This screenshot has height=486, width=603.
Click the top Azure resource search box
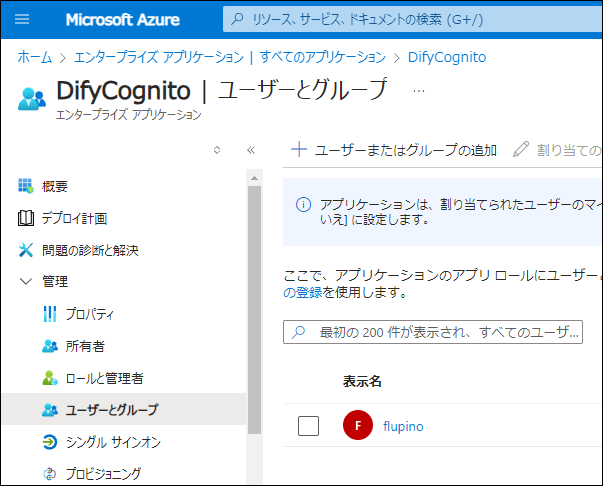click(x=410, y=20)
